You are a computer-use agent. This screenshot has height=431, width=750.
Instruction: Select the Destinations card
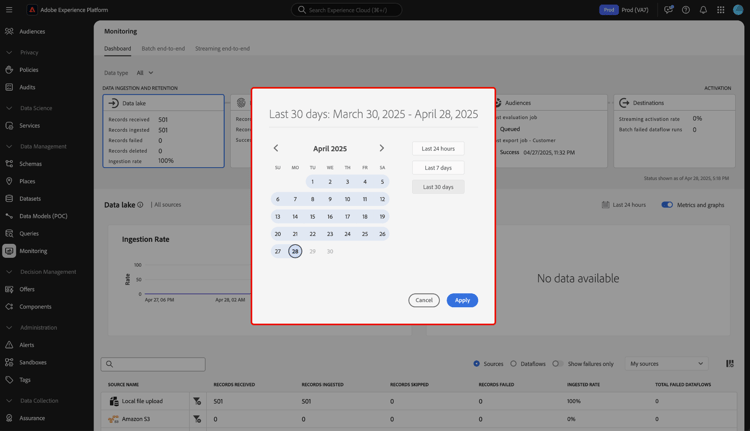click(674, 131)
